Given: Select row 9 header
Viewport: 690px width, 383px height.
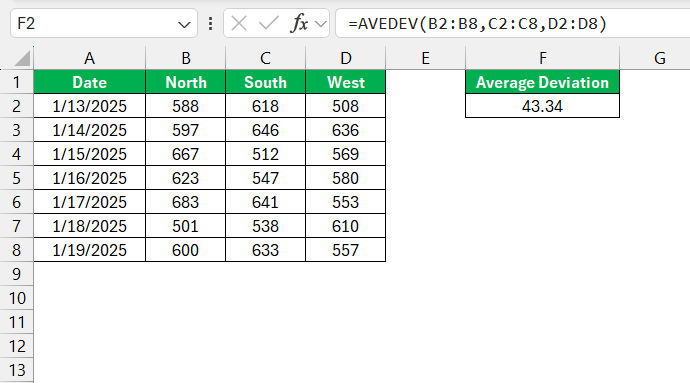Looking at the screenshot, I should pos(17,274).
